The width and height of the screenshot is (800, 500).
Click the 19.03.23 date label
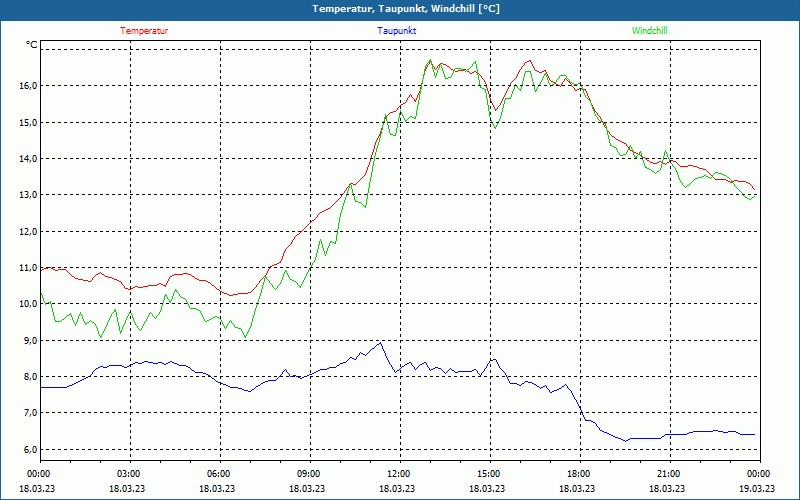click(x=758, y=489)
